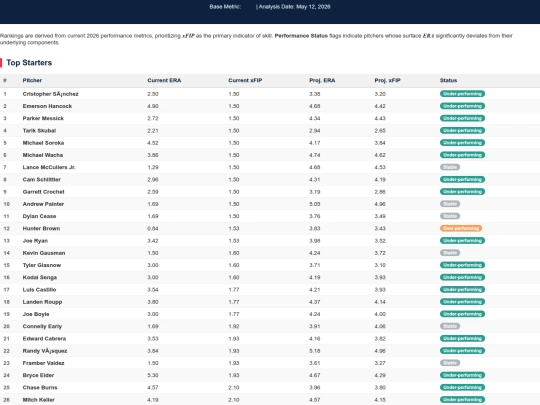540x405 pixels.
Task: Select pitcher name Tarik Skubal
Action: point(39,131)
